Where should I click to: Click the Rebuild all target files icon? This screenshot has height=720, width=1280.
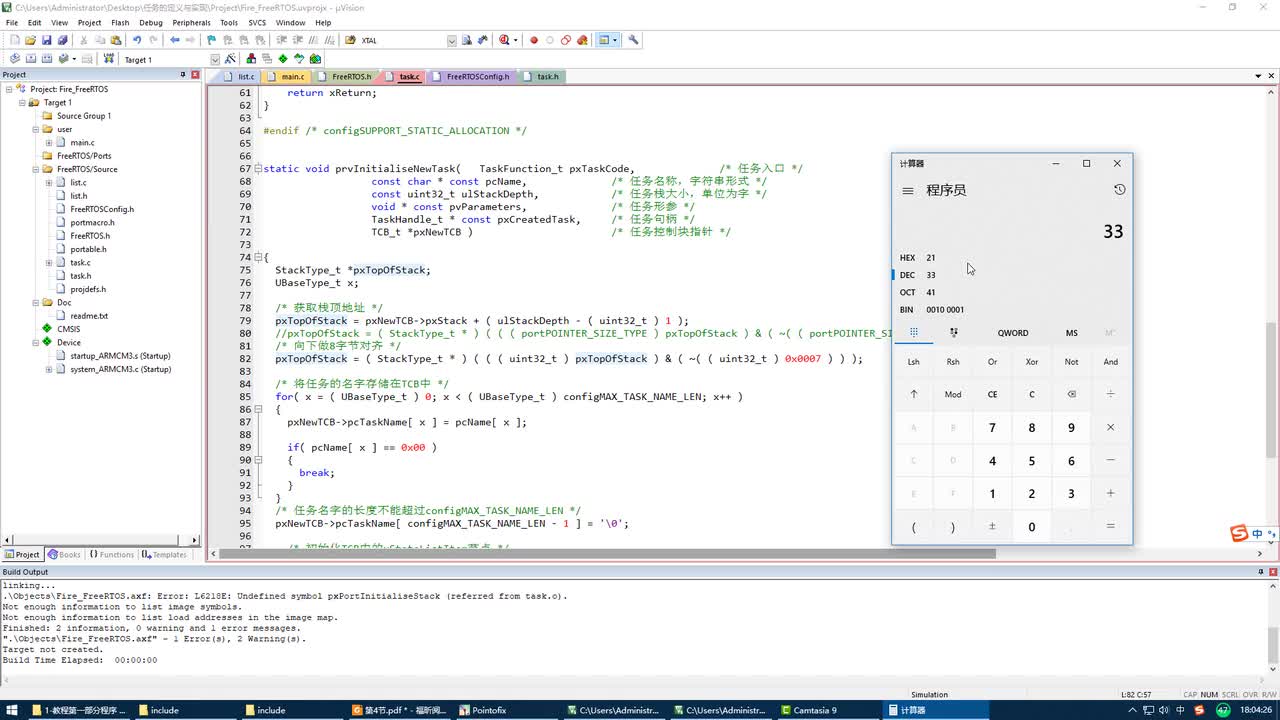point(46,59)
